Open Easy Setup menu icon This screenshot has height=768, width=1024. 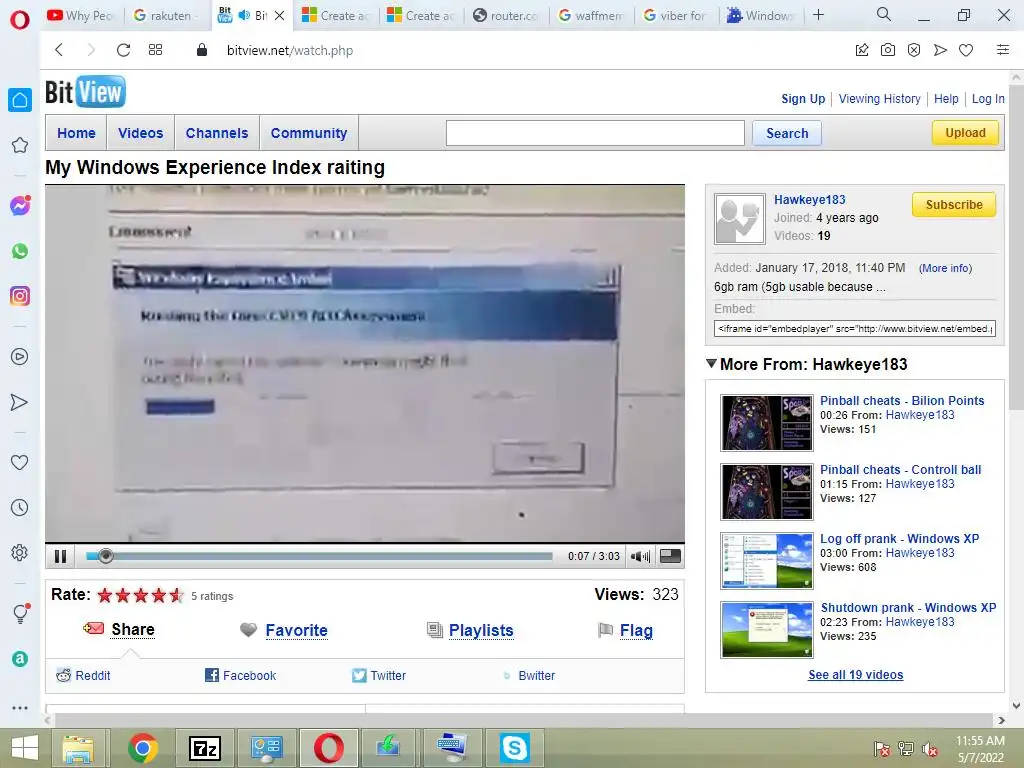pyautogui.click(x=1002, y=50)
